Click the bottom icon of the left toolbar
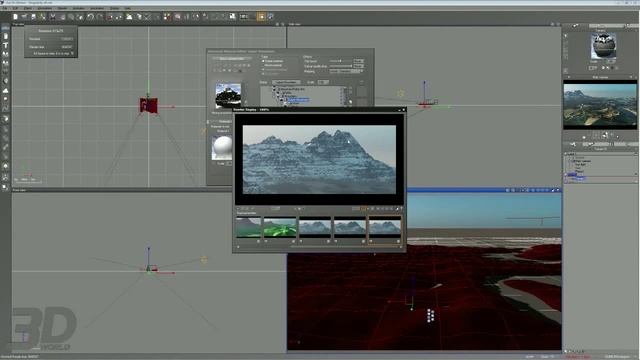 [x=5, y=187]
